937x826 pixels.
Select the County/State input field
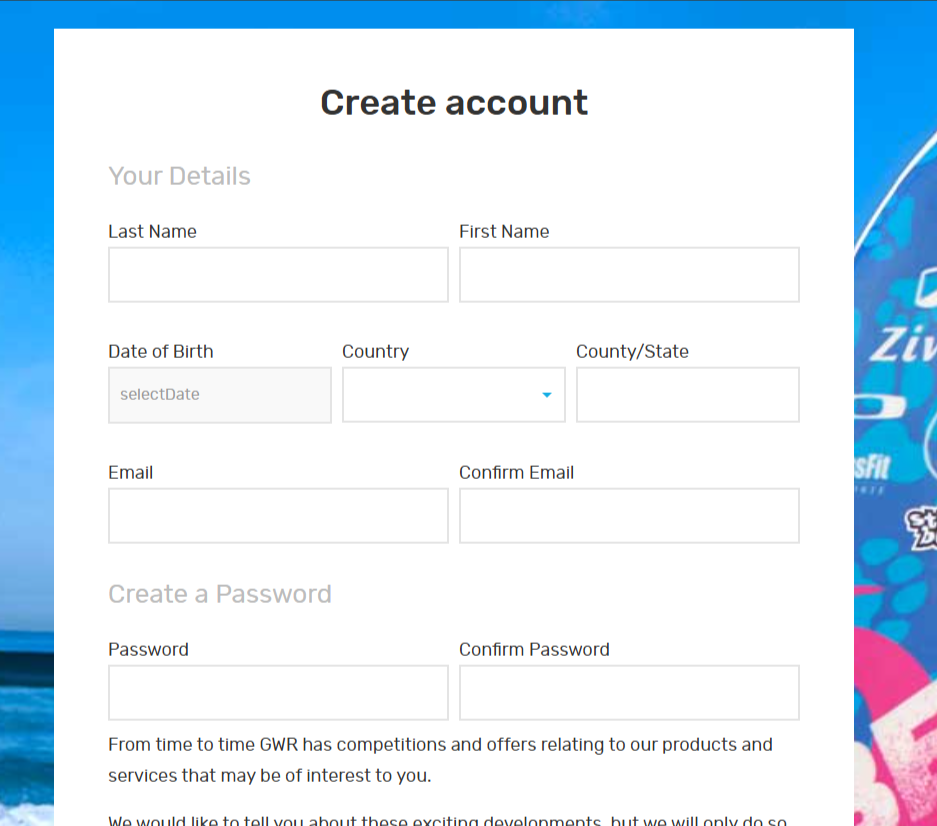pyautogui.click(x=688, y=395)
